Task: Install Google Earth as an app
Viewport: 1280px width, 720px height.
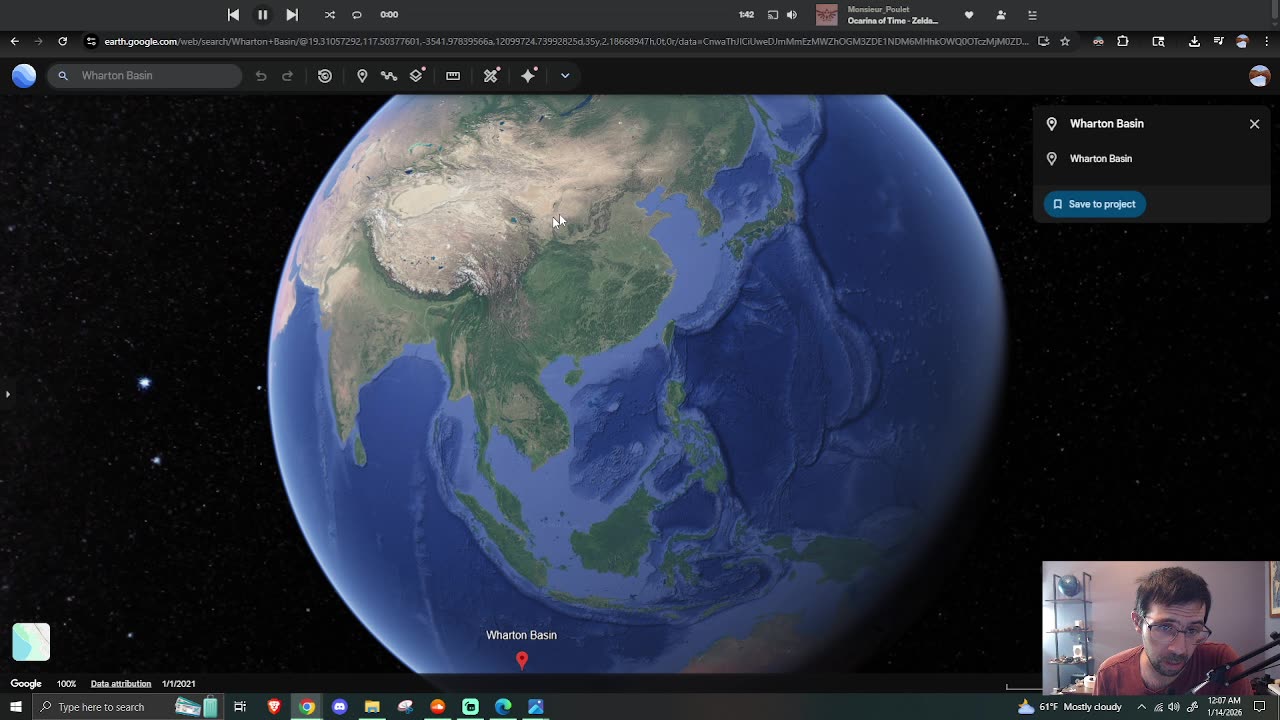Action: 1043,41
